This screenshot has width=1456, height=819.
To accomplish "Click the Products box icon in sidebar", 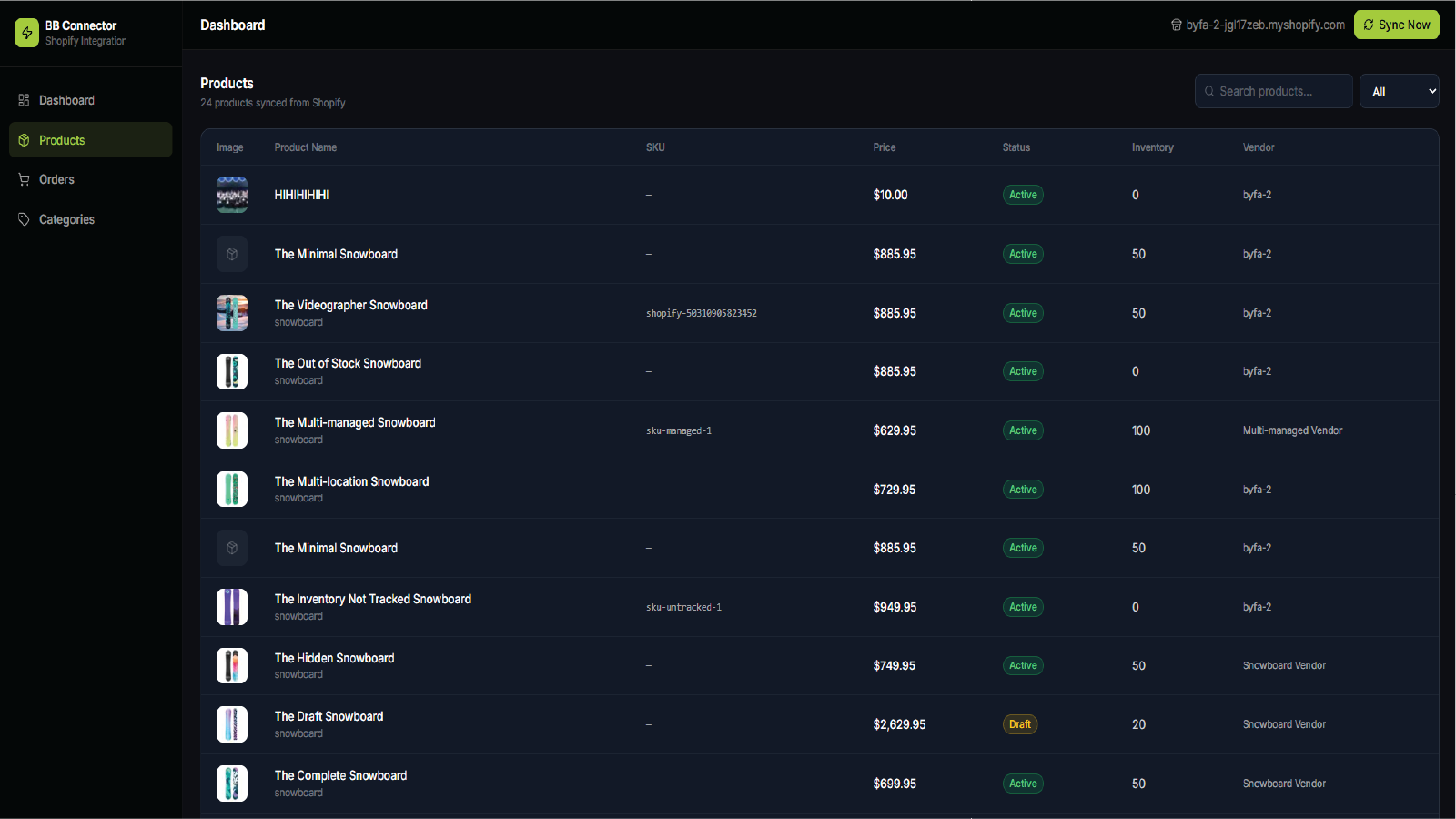I will coord(24,140).
